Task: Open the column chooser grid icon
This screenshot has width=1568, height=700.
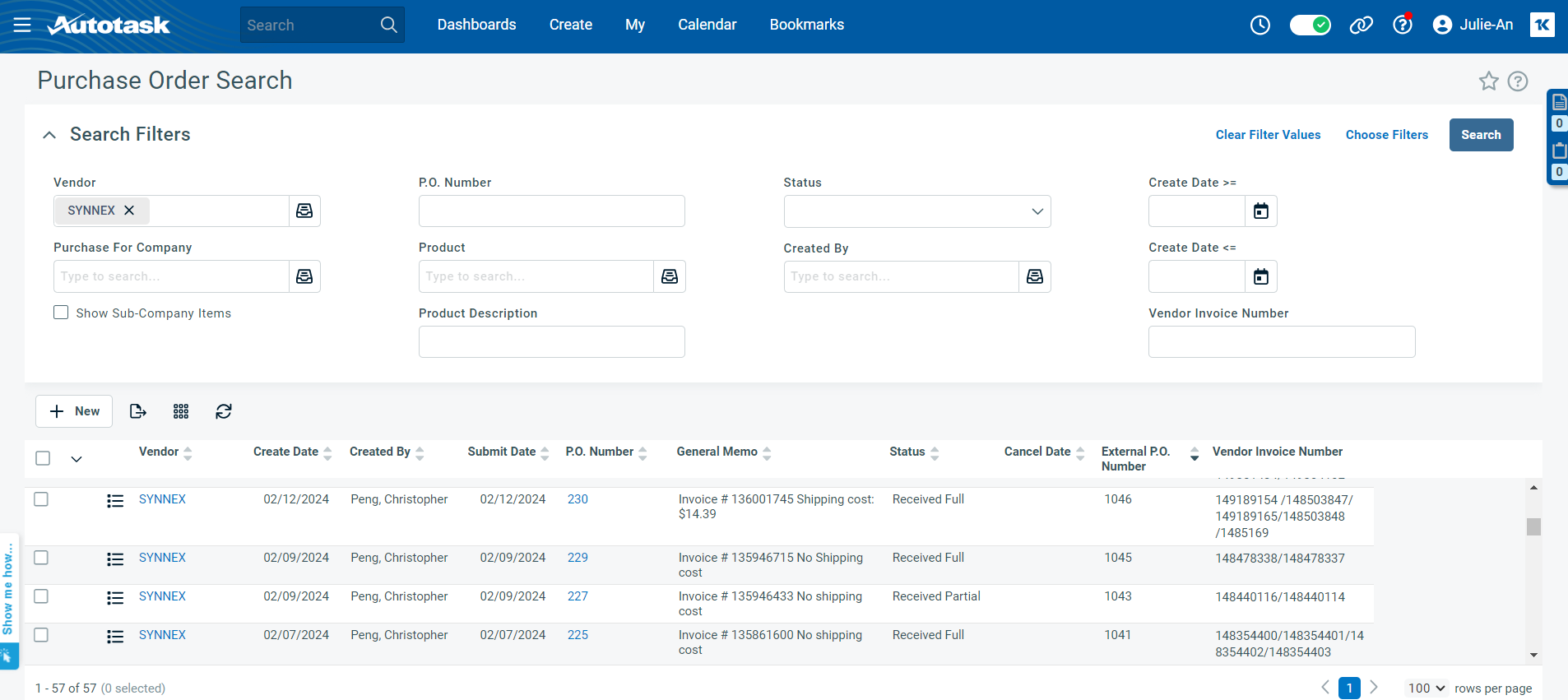Action: click(181, 411)
